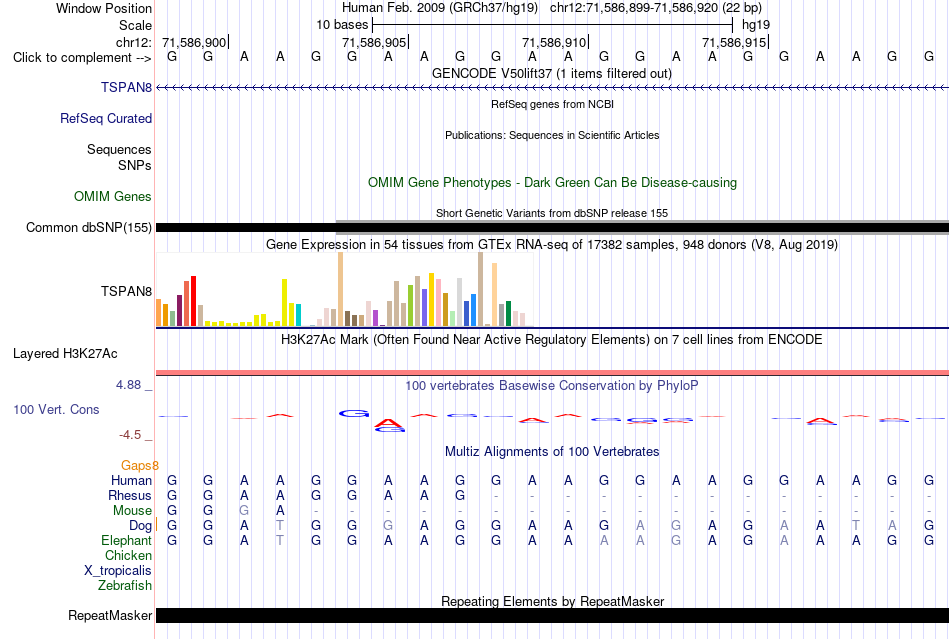
Task: Click the RepeatMasker track label
Action: pos(110,615)
